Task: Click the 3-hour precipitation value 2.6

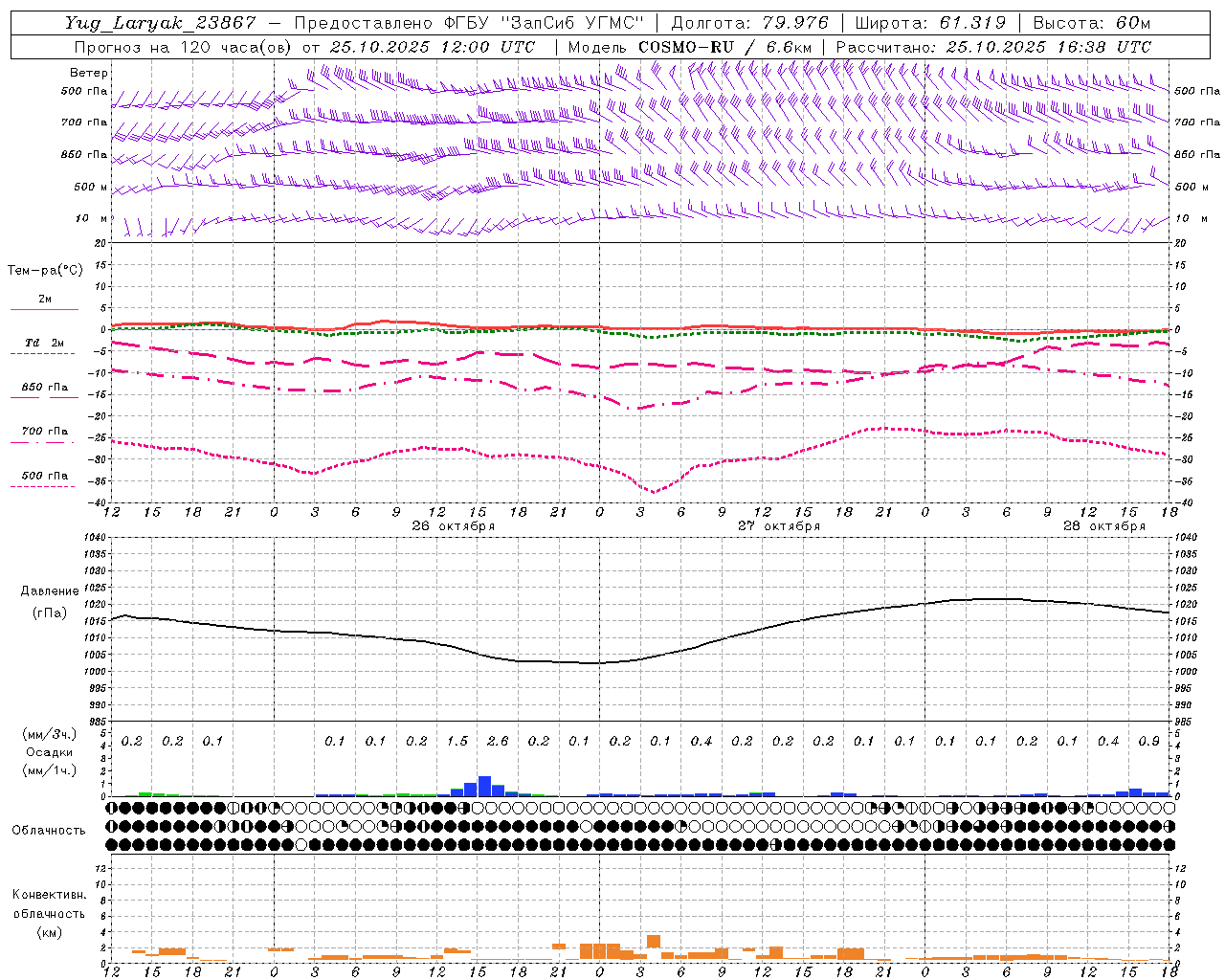Action: click(x=498, y=741)
